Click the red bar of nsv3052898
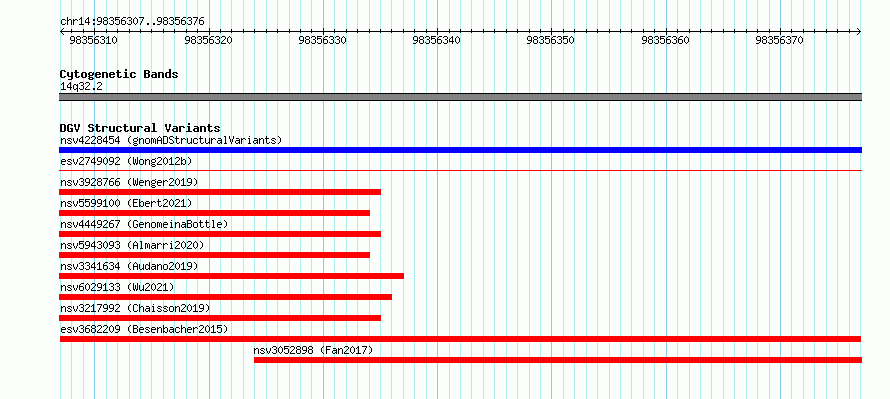890x399 pixels. [x=558, y=360]
